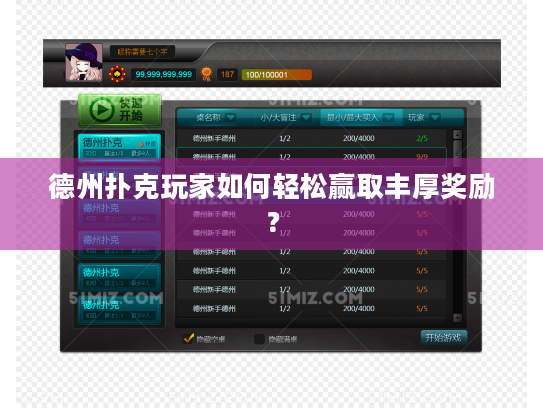Select the bottom 德州扑克 room category

(119, 310)
